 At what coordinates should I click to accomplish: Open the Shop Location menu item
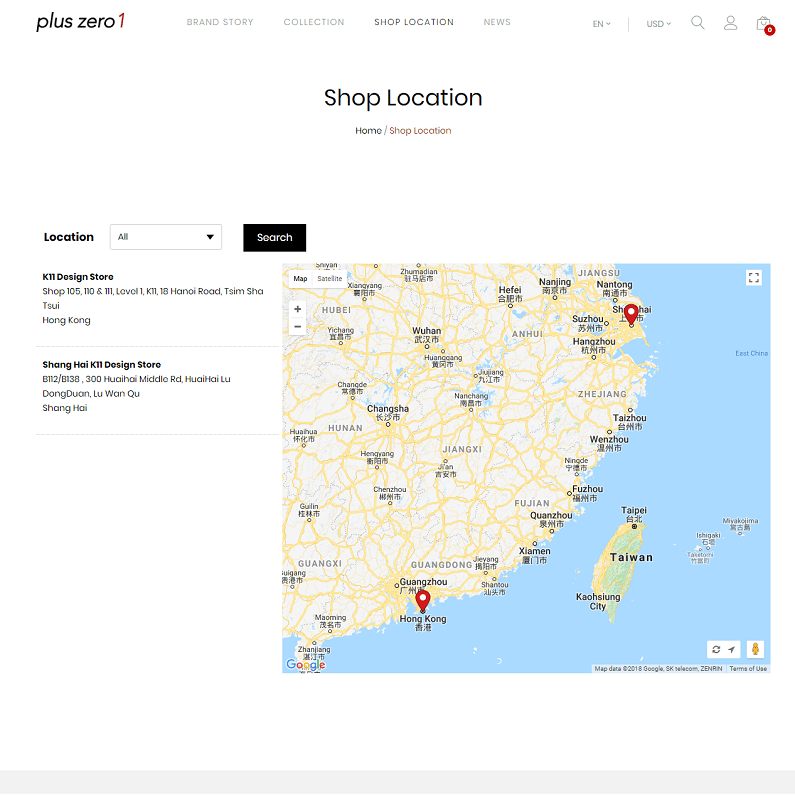pyautogui.click(x=414, y=22)
